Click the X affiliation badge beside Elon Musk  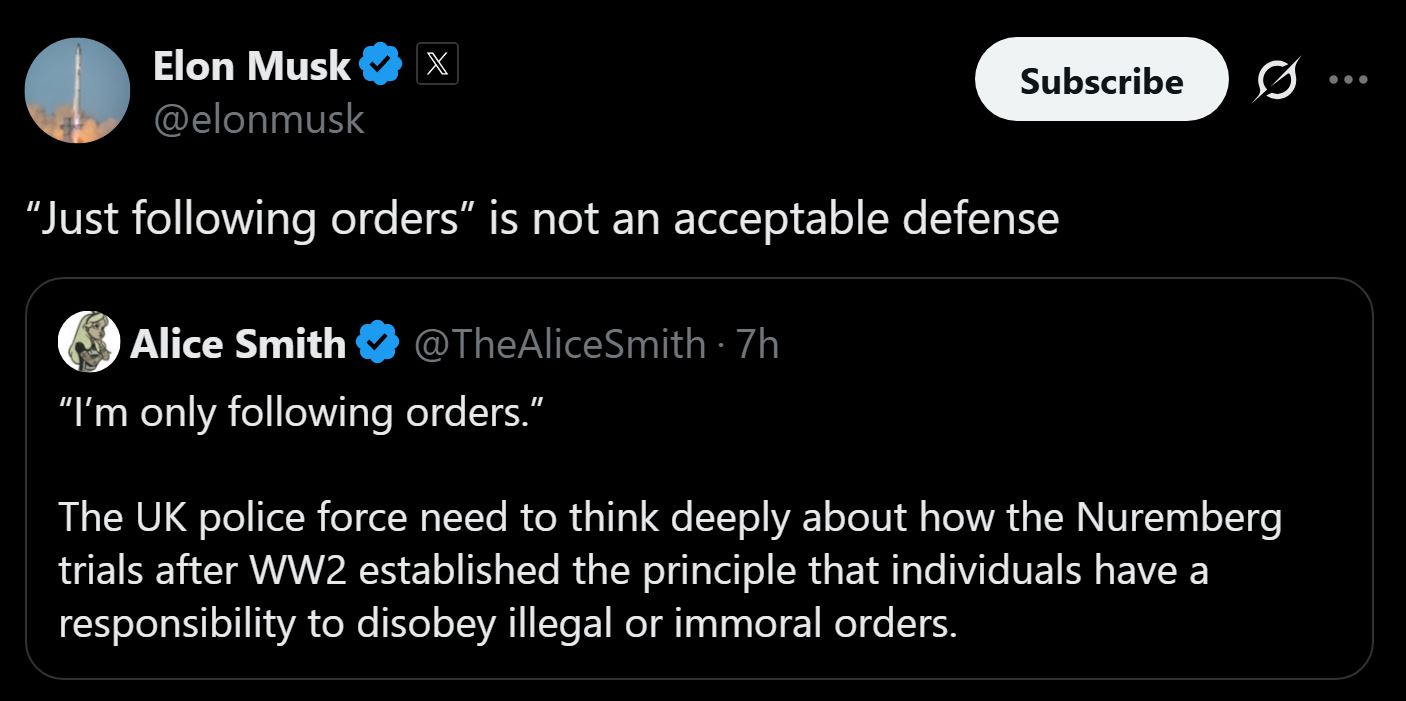[437, 66]
